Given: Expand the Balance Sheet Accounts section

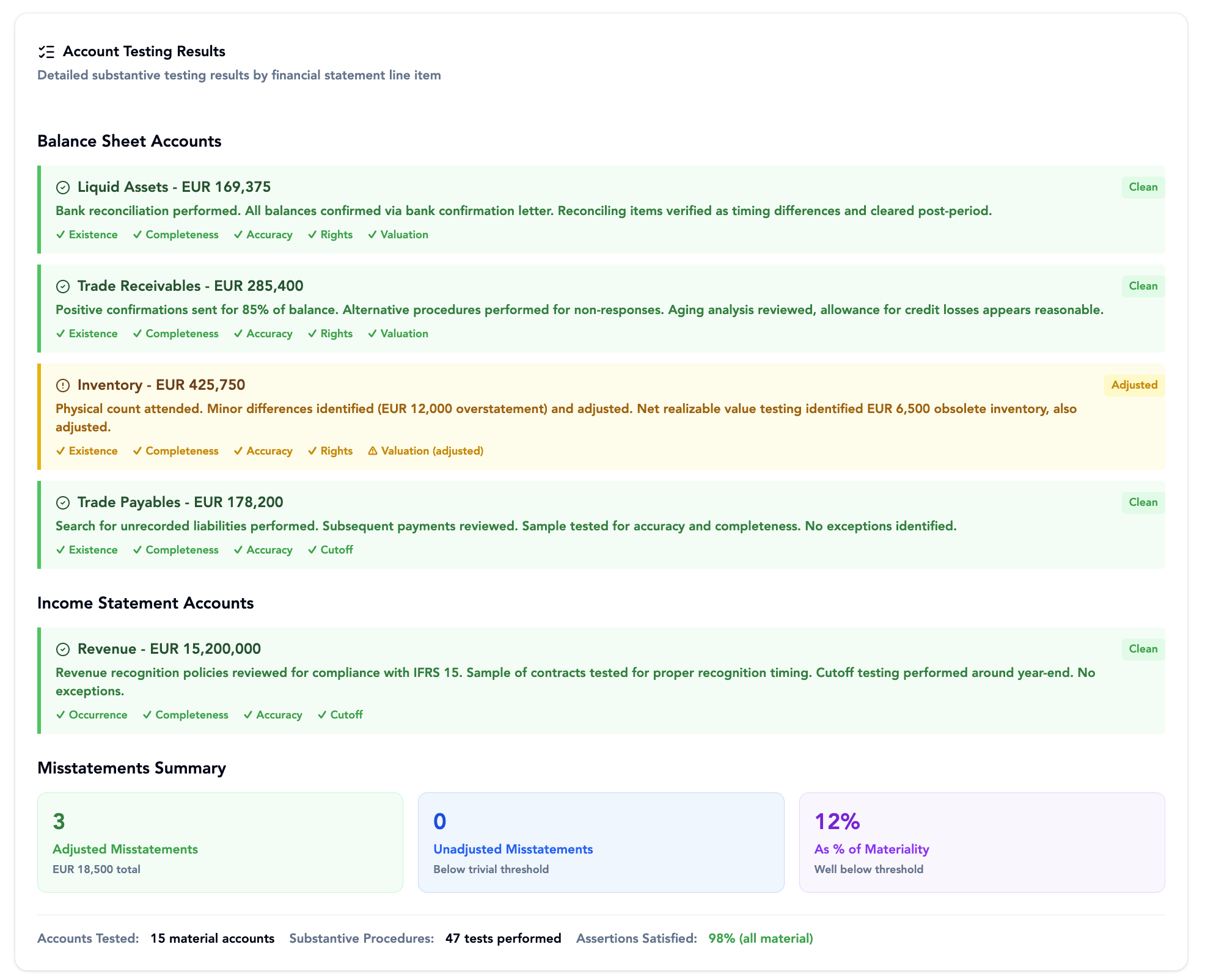Looking at the screenshot, I should [130, 141].
